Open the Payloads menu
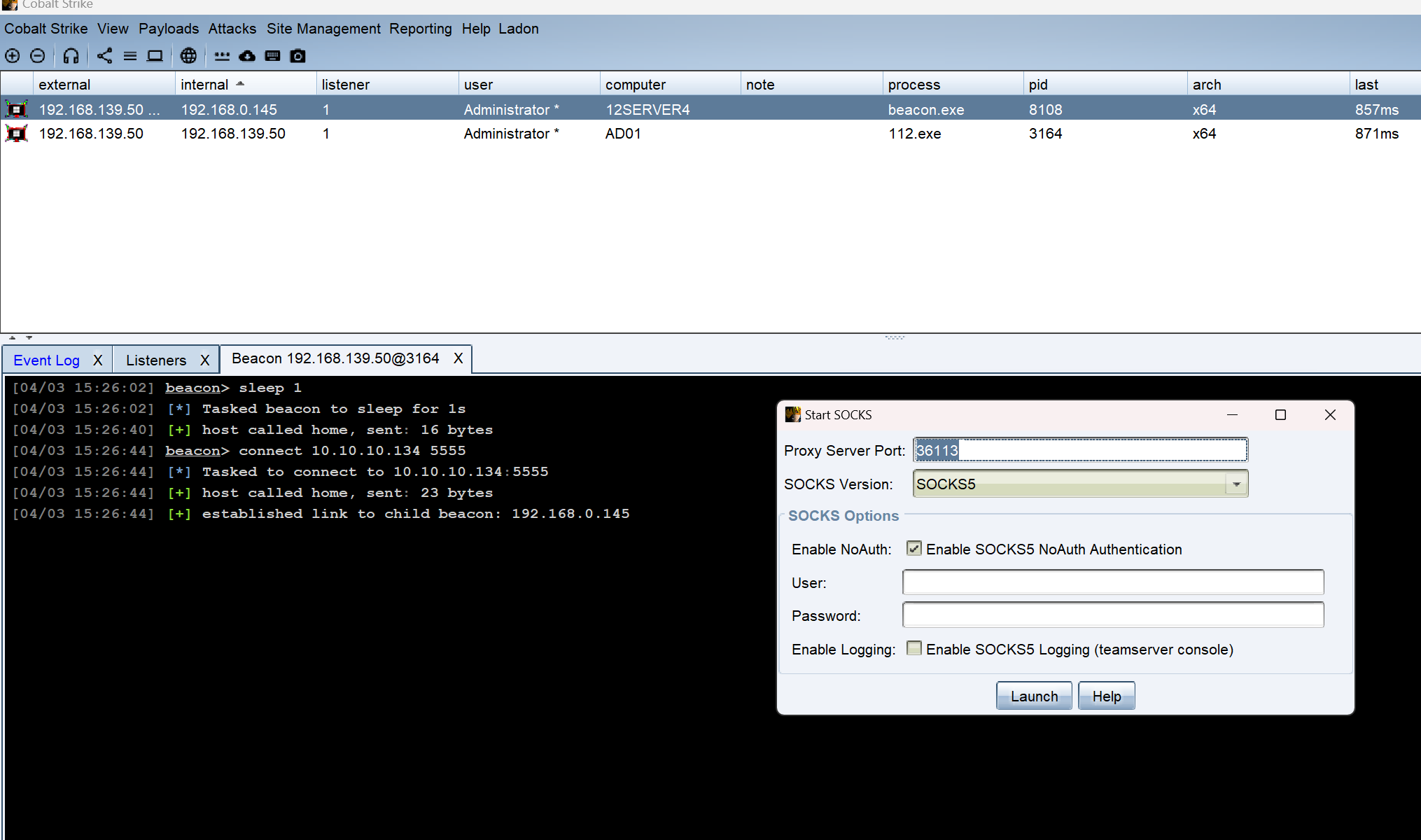This screenshot has width=1421, height=840. 168,29
